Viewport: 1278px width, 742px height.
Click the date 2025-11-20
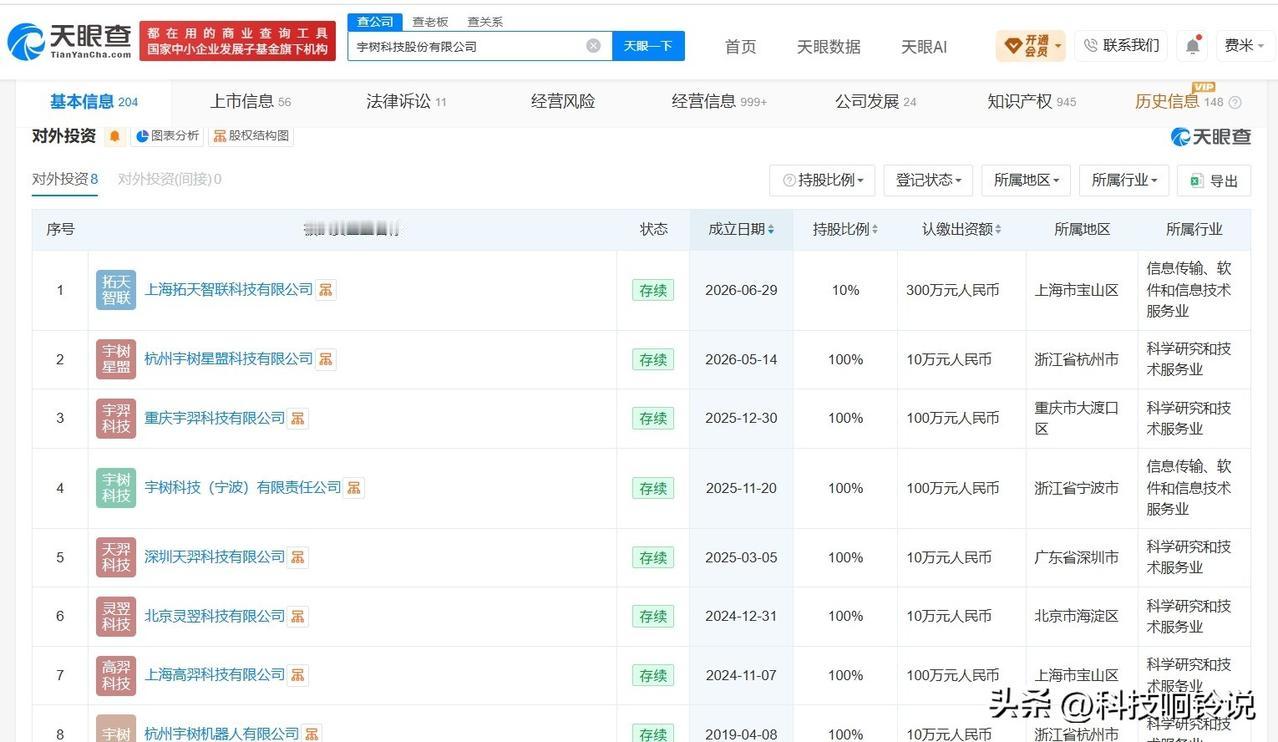(741, 488)
